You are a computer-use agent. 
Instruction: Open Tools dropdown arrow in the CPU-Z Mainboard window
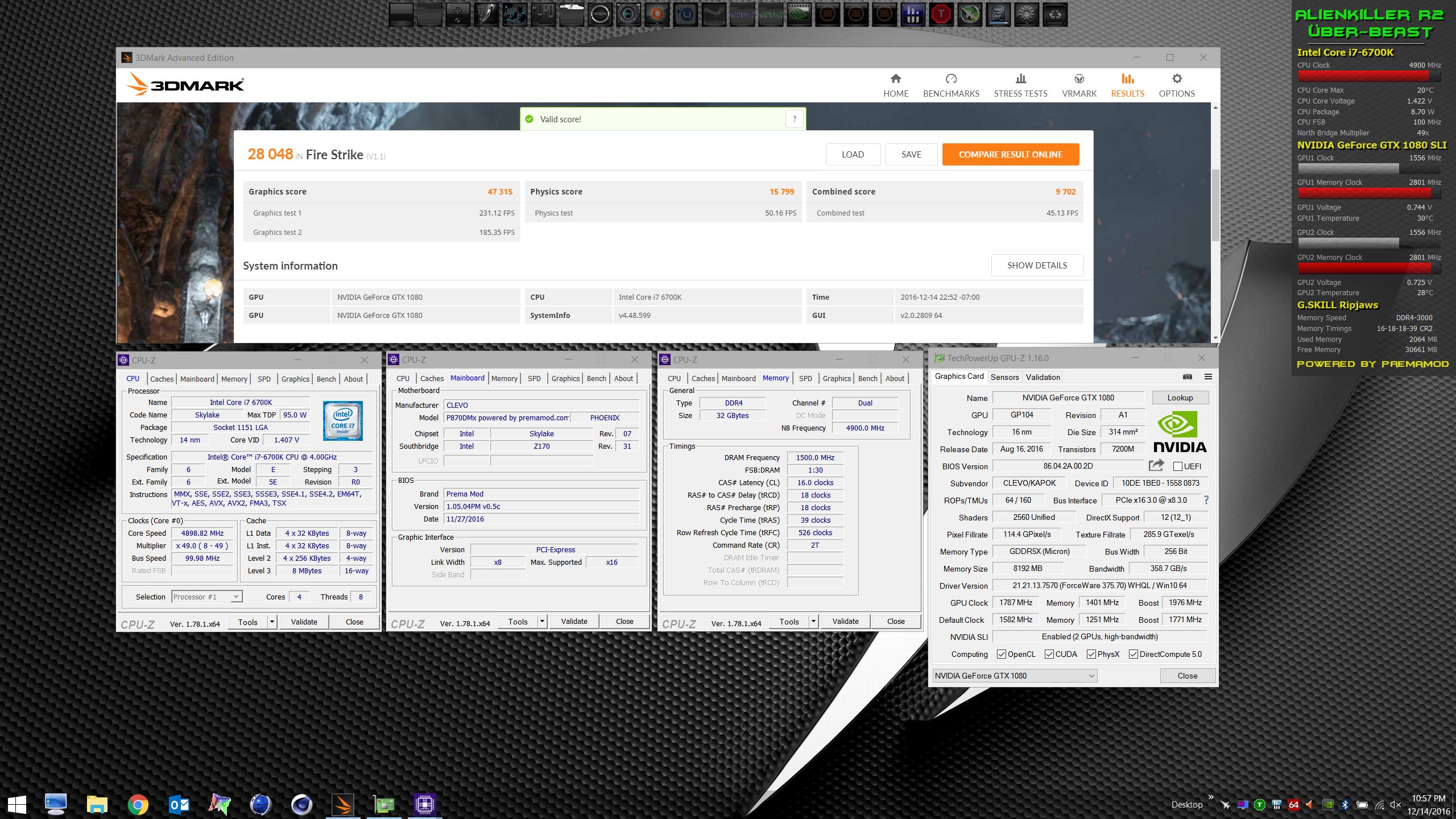pos(542,621)
